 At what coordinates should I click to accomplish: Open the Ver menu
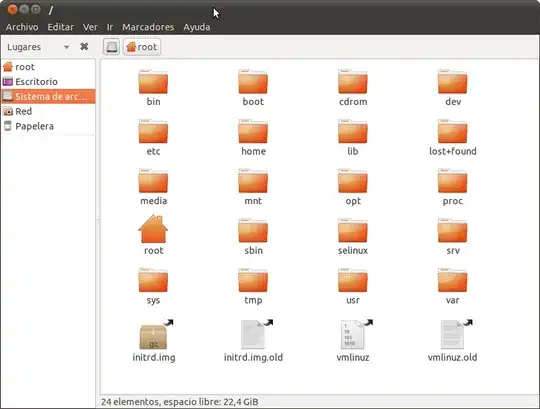pos(90,27)
